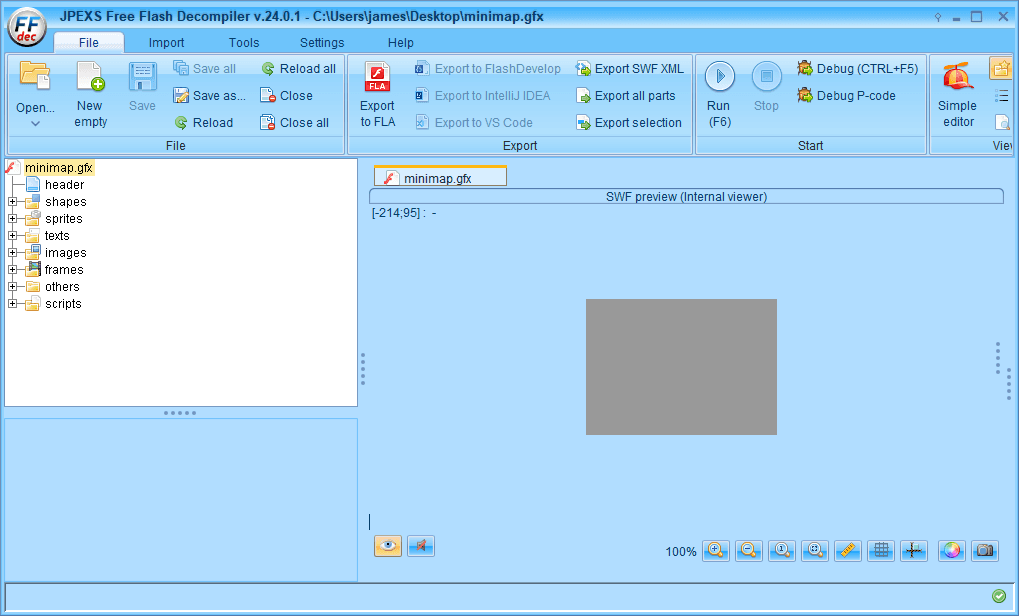Click the zoom out magnifier icon
1019x616 pixels.
749,550
